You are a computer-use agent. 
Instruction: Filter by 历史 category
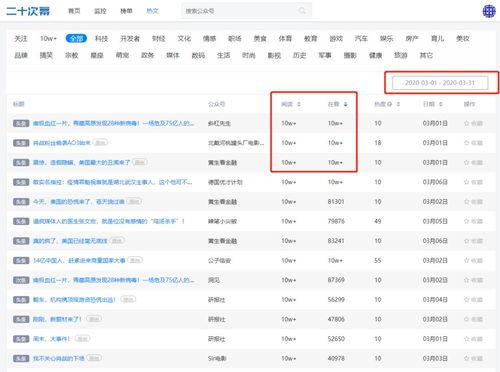click(299, 55)
